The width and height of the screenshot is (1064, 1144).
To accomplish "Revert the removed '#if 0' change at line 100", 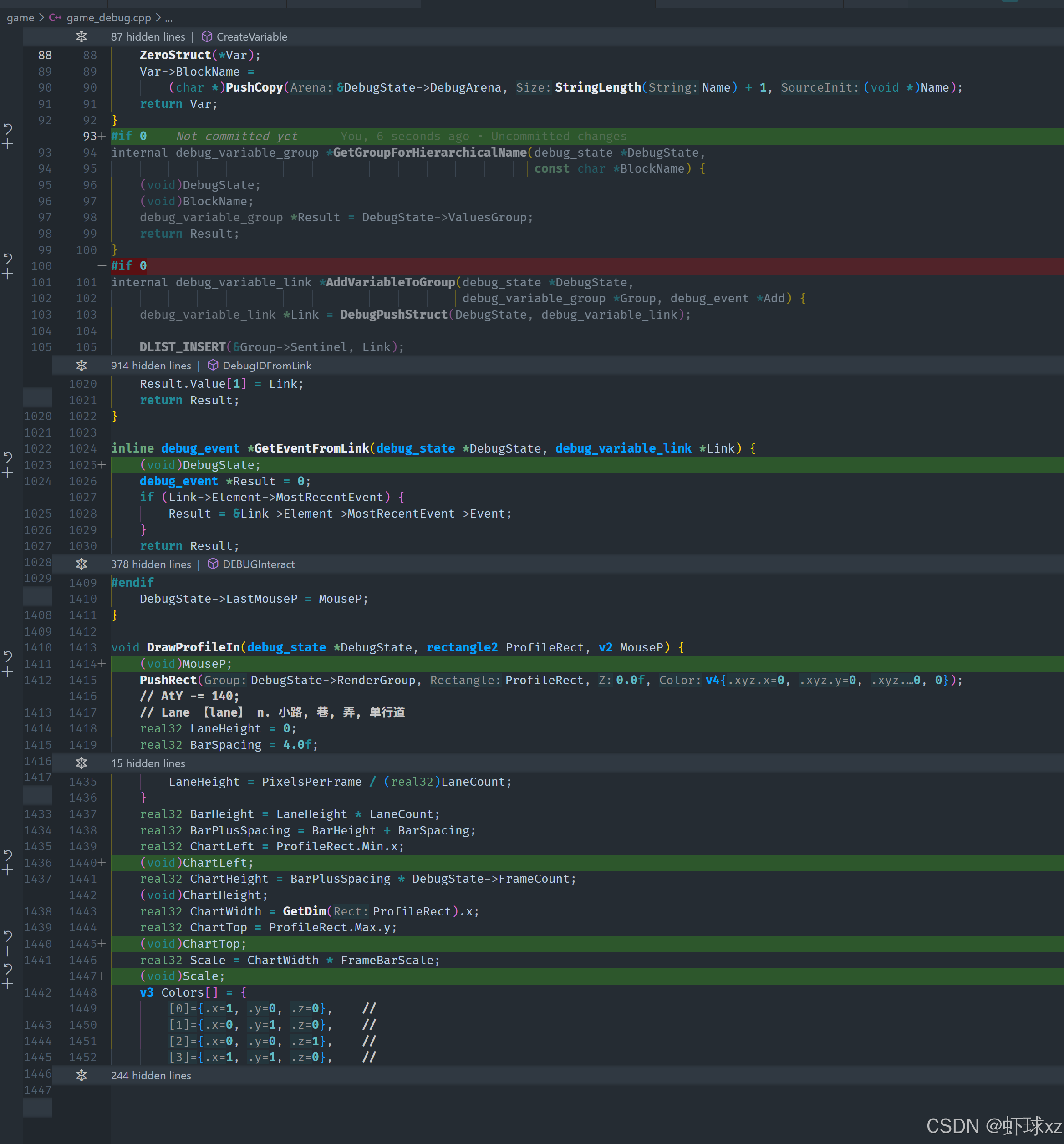I will click(x=8, y=258).
